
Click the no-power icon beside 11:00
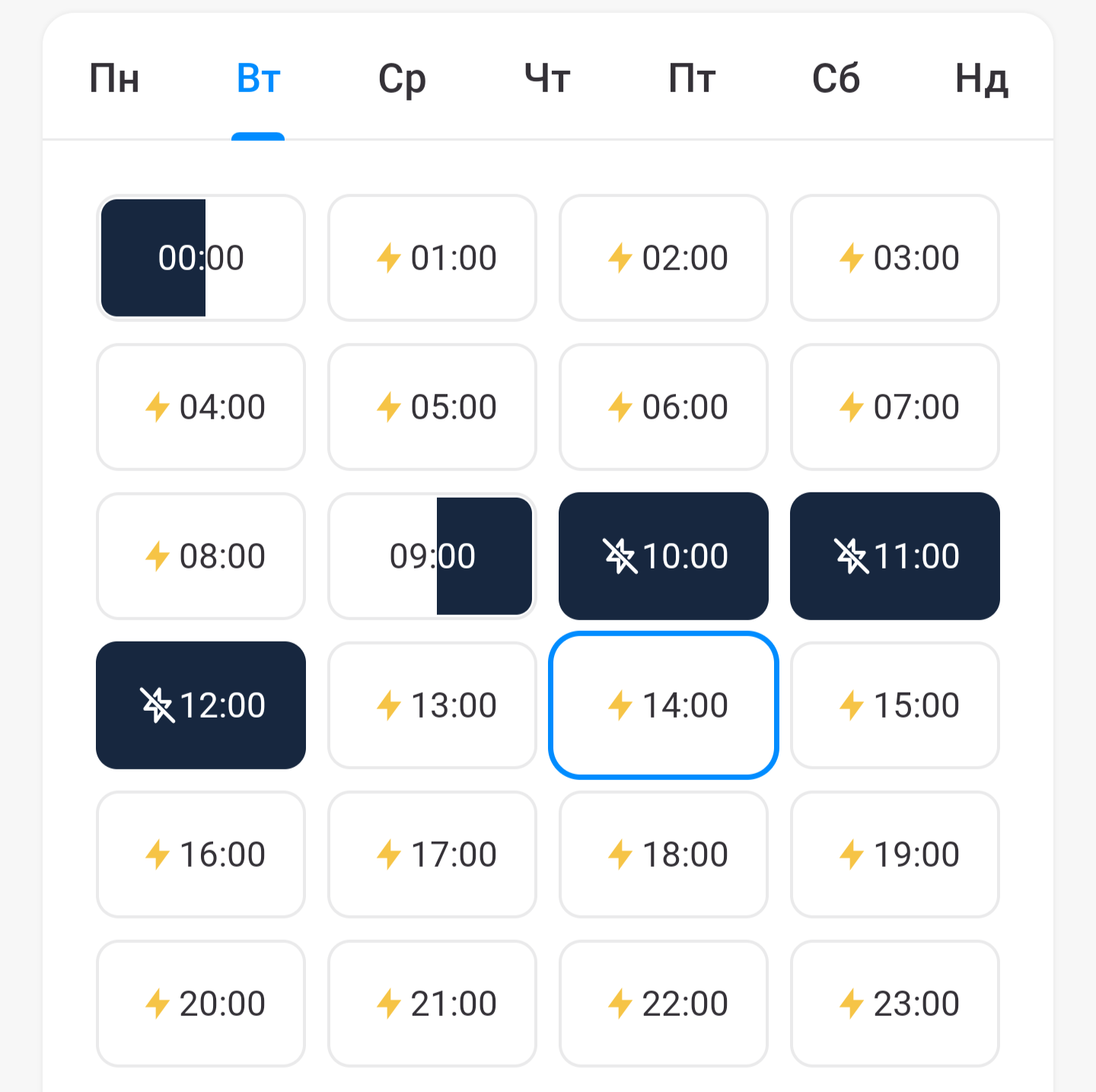coord(851,556)
